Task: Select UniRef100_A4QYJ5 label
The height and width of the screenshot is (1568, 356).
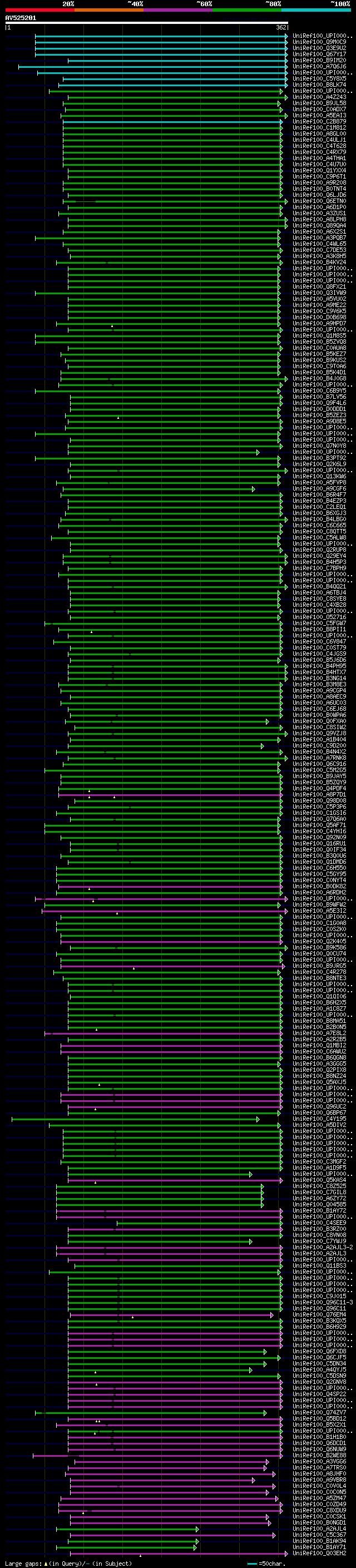Action: 319,1369
